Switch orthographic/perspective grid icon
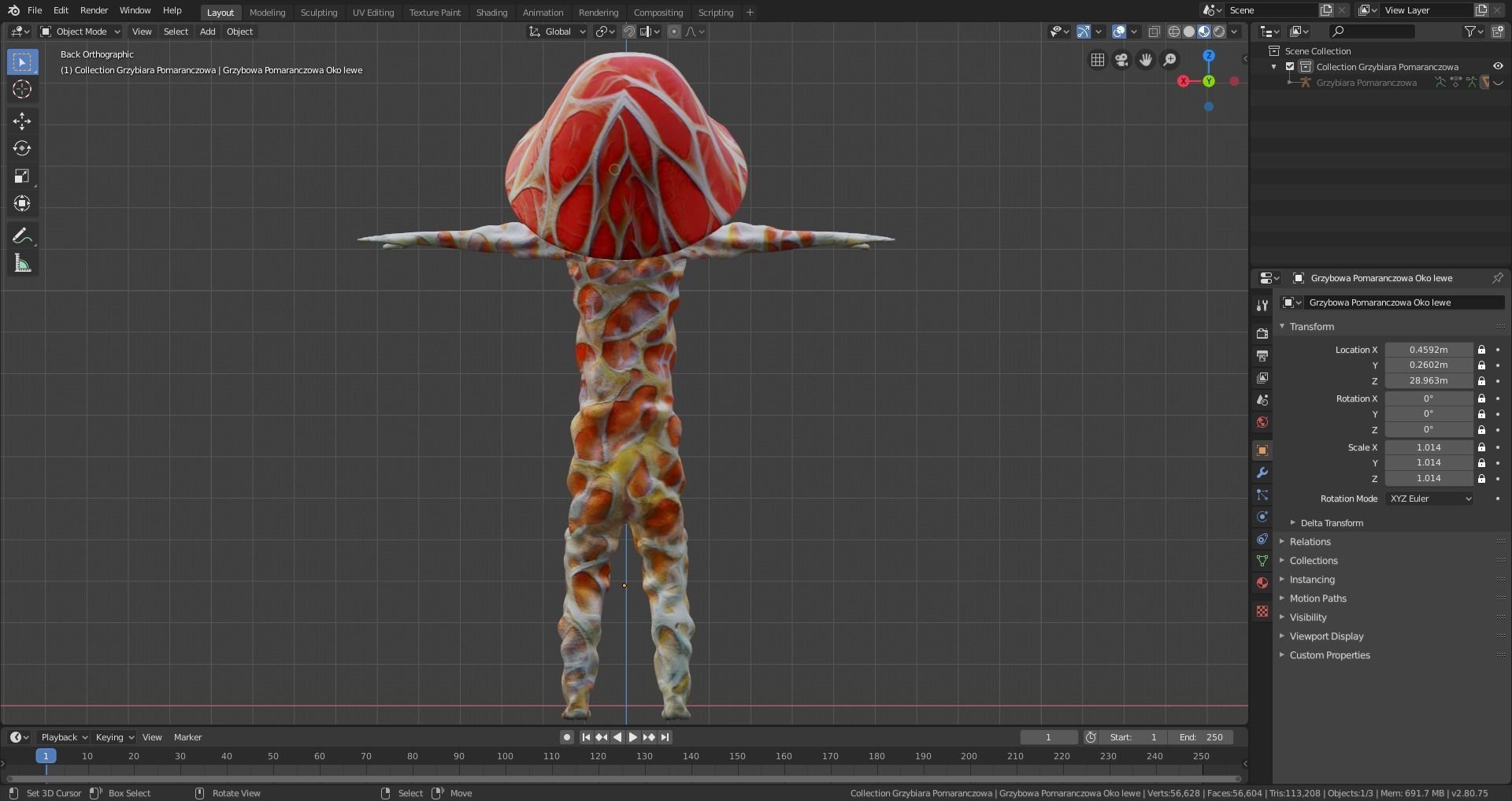 1097,60
